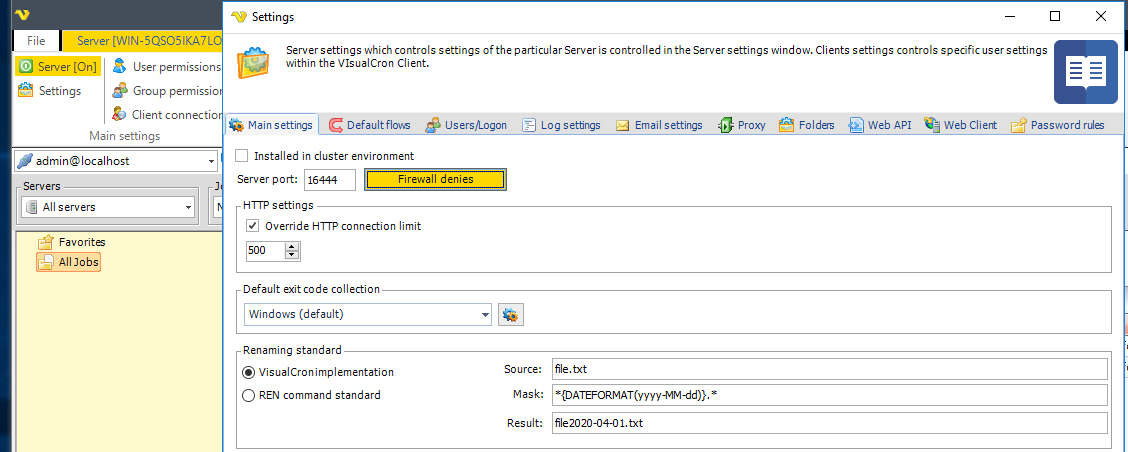Switch to the Default flows tab
Image resolution: width=1128 pixels, height=452 pixels.
pyautogui.click(x=369, y=125)
